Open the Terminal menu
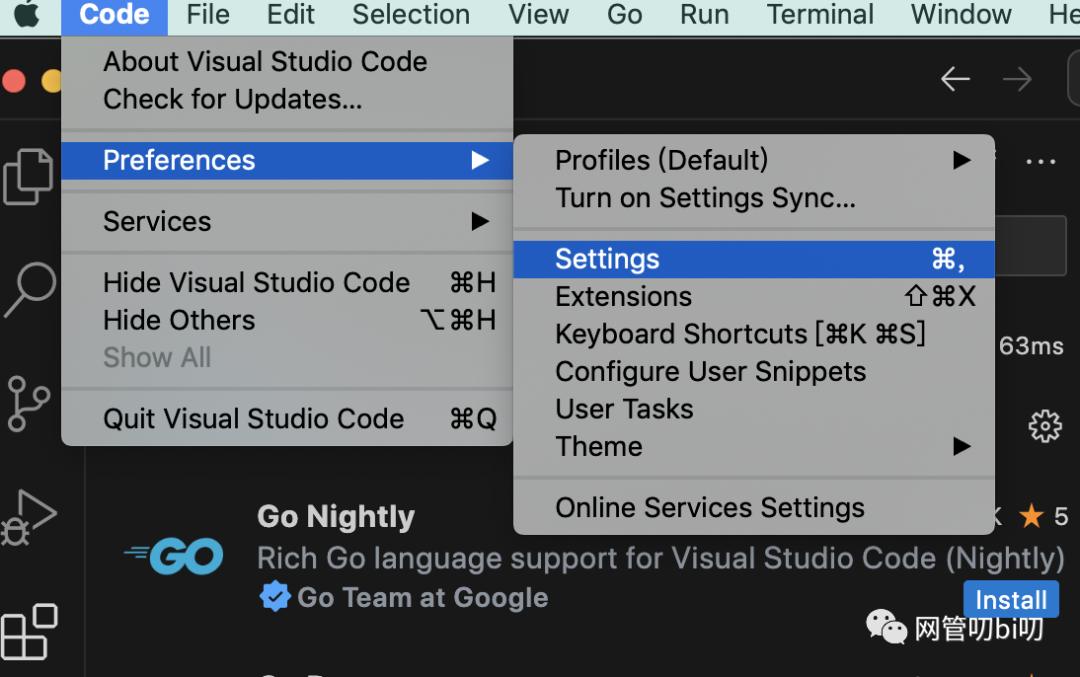1080x677 pixels. pyautogui.click(x=820, y=15)
